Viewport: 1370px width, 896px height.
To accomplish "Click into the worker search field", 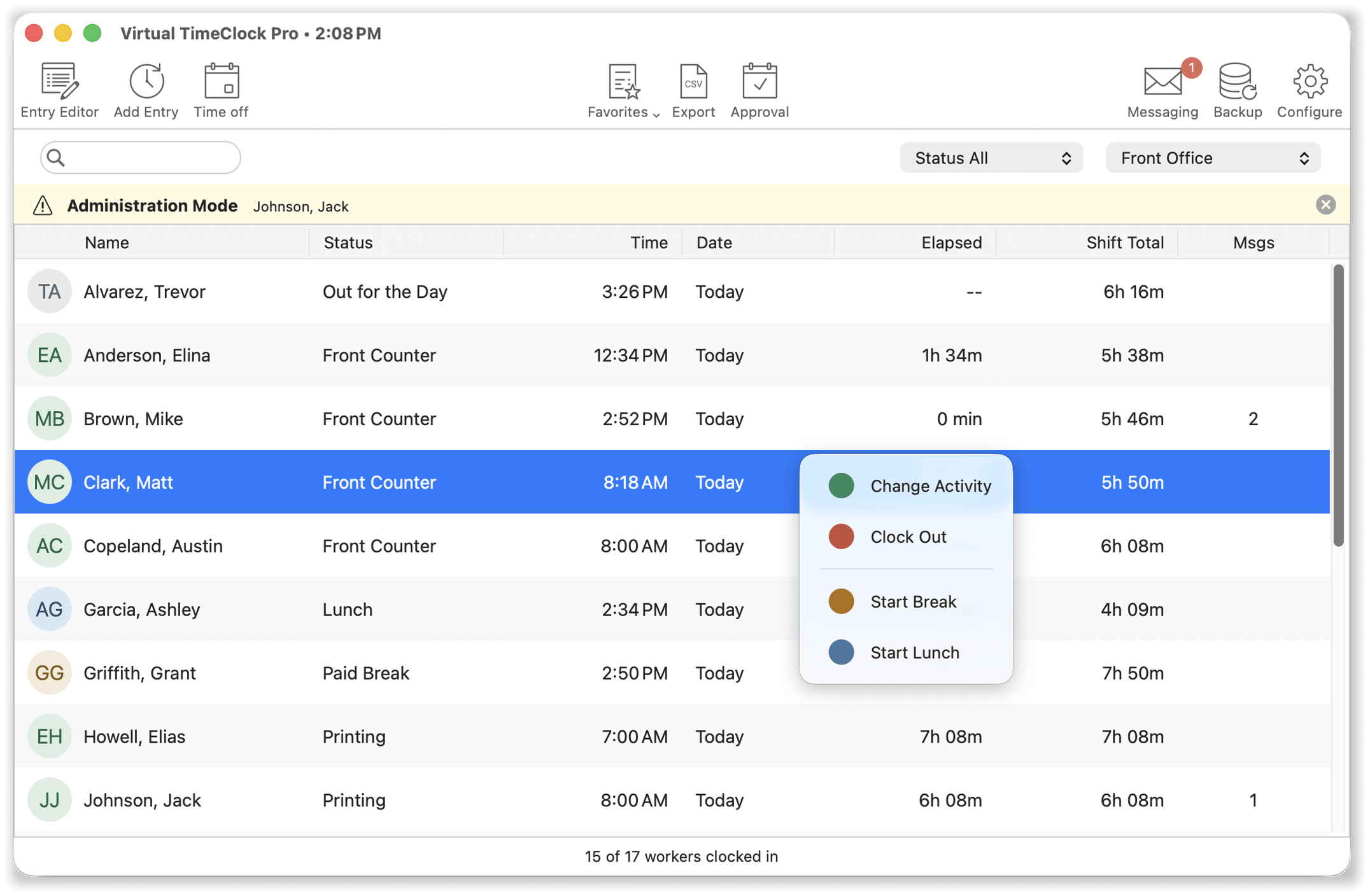I will [x=140, y=157].
